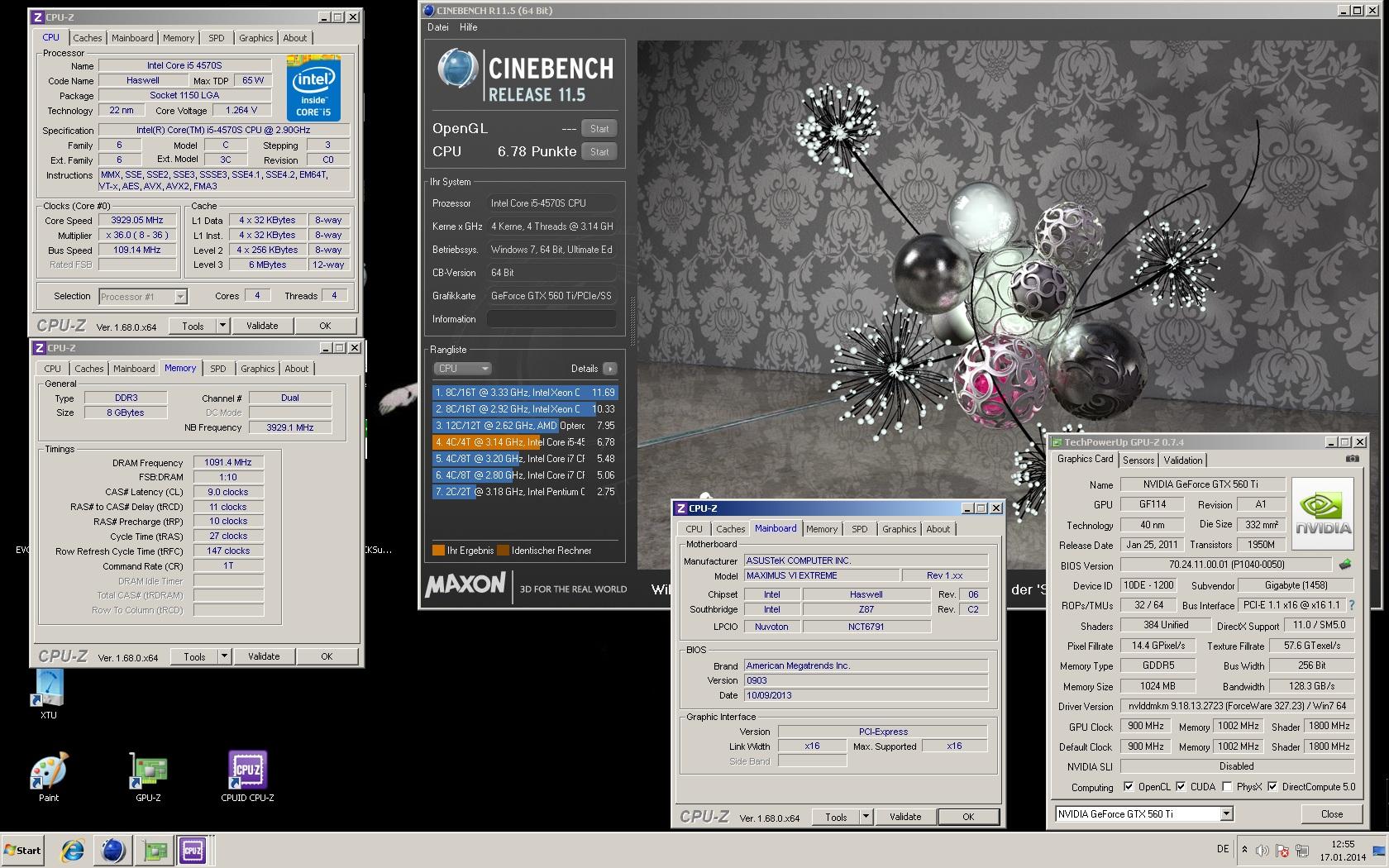Click the volume icon in system tray
The height and width of the screenshot is (868, 1389).
click(1262, 851)
